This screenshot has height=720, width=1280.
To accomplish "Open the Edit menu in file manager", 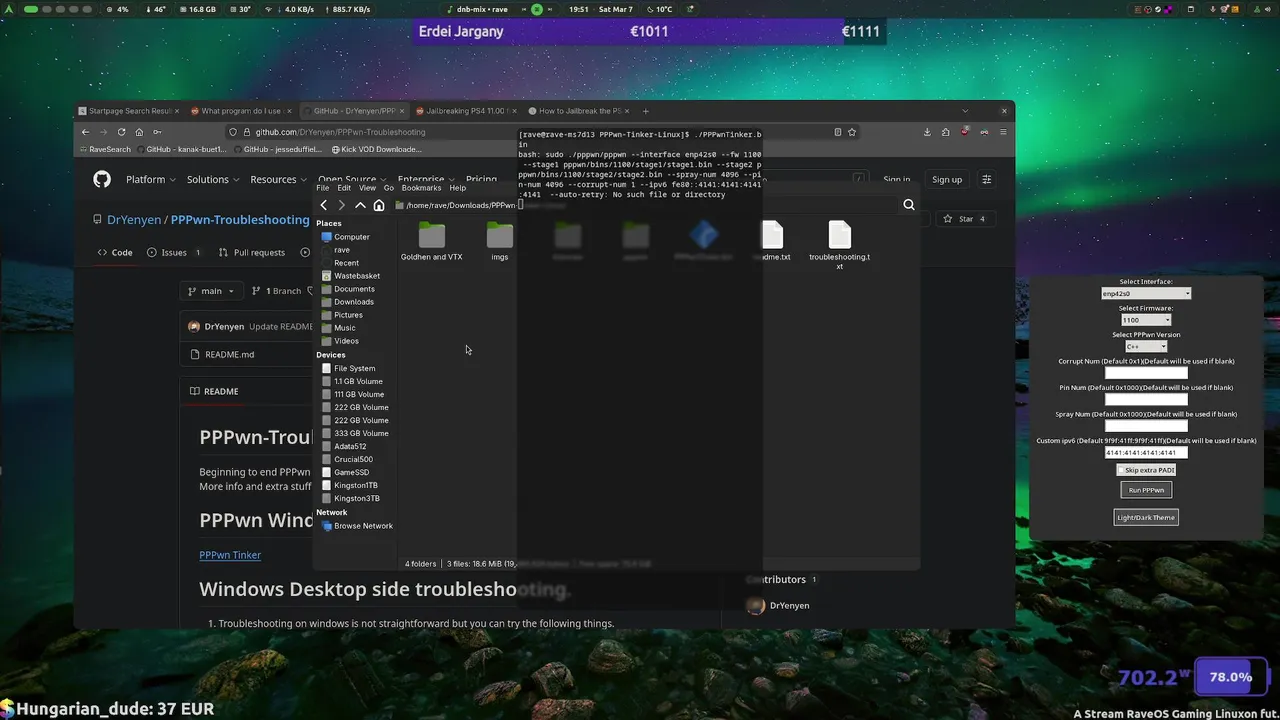I will click(344, 188).
